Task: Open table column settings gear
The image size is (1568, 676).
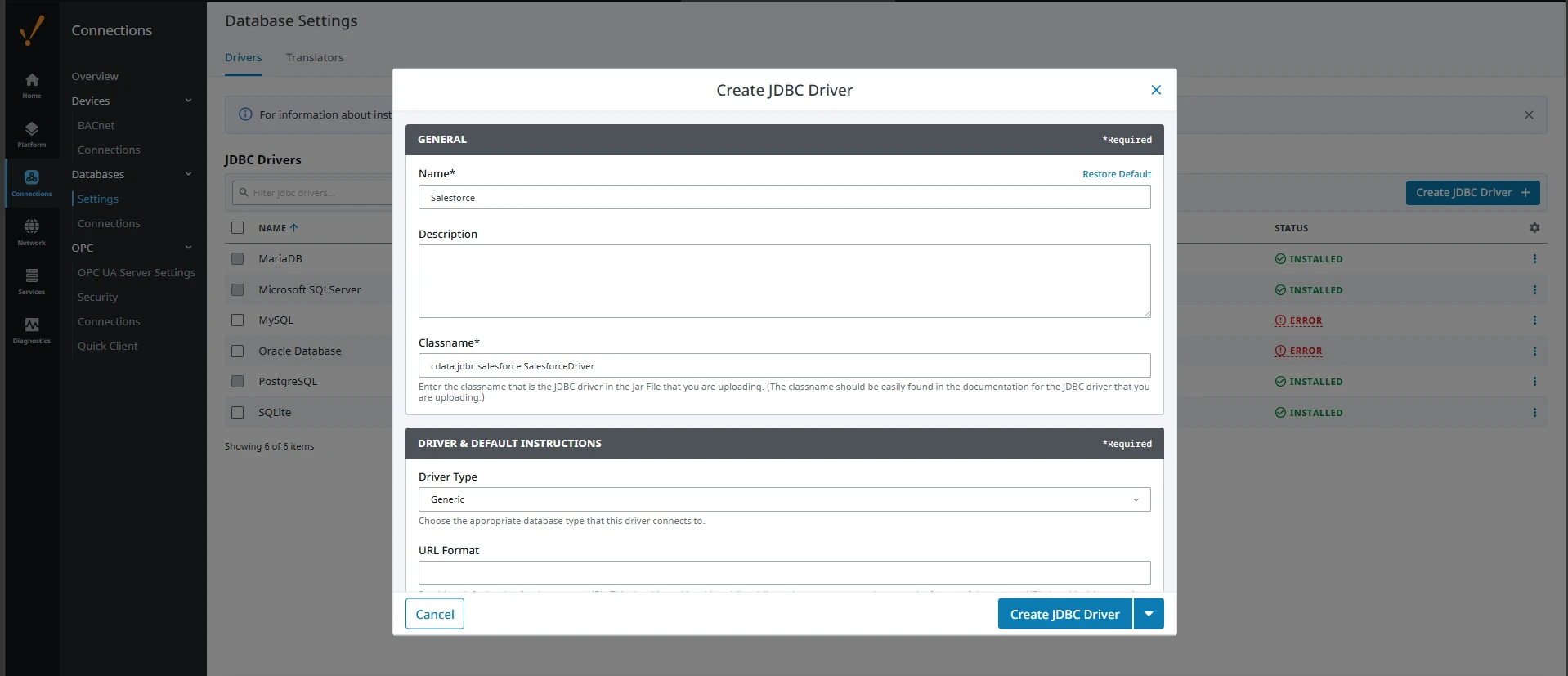Action: tap(1534, 228)
